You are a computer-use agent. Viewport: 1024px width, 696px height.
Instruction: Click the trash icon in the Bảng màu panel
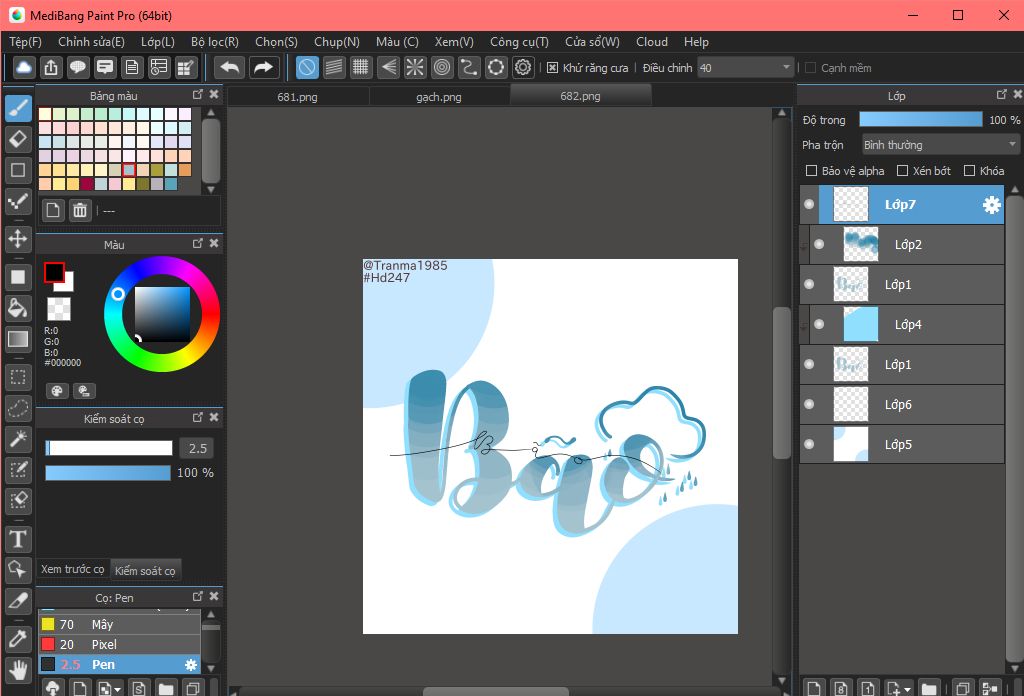[x=80, y=210]
